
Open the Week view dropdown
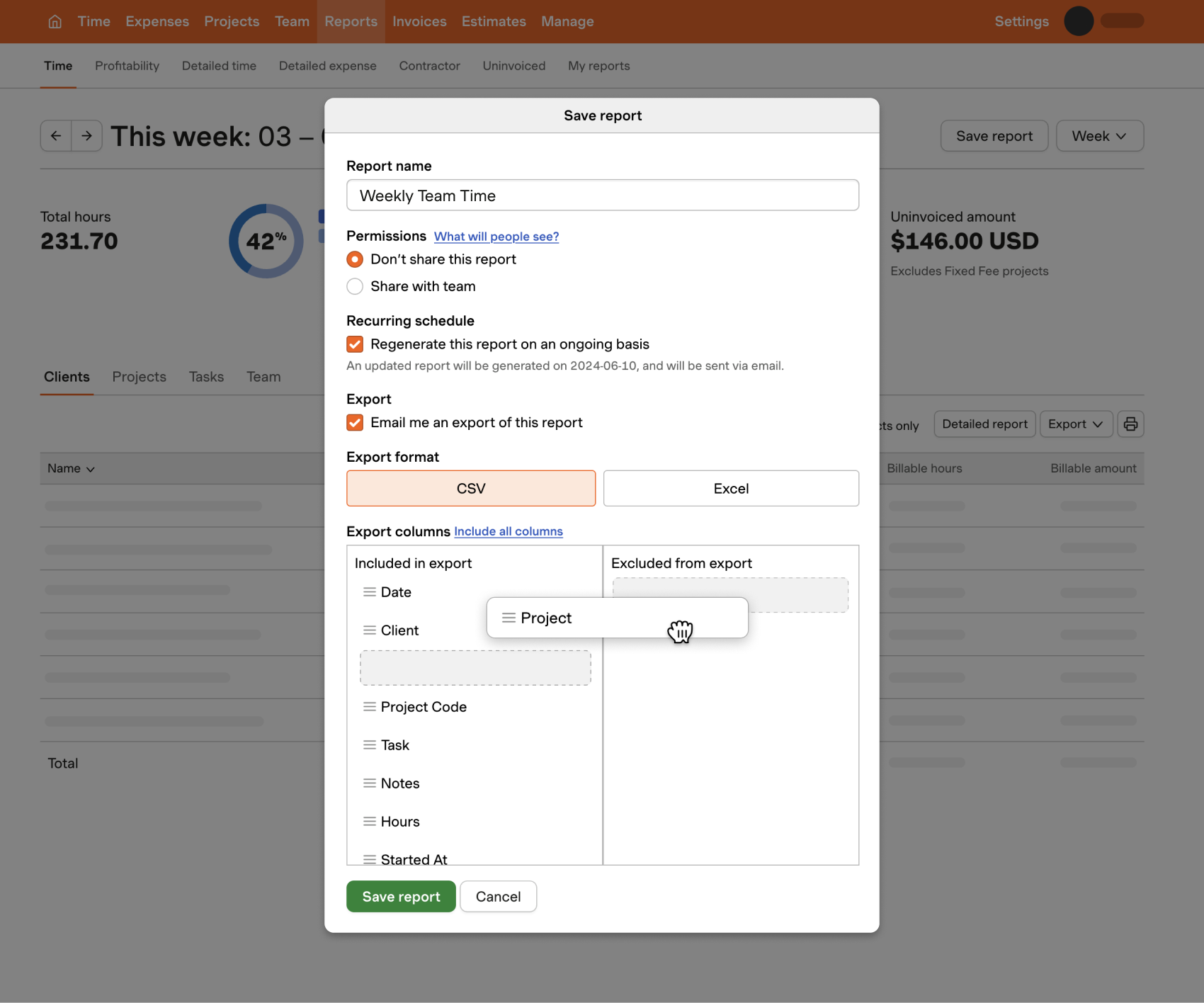[x=1099, y=135]
